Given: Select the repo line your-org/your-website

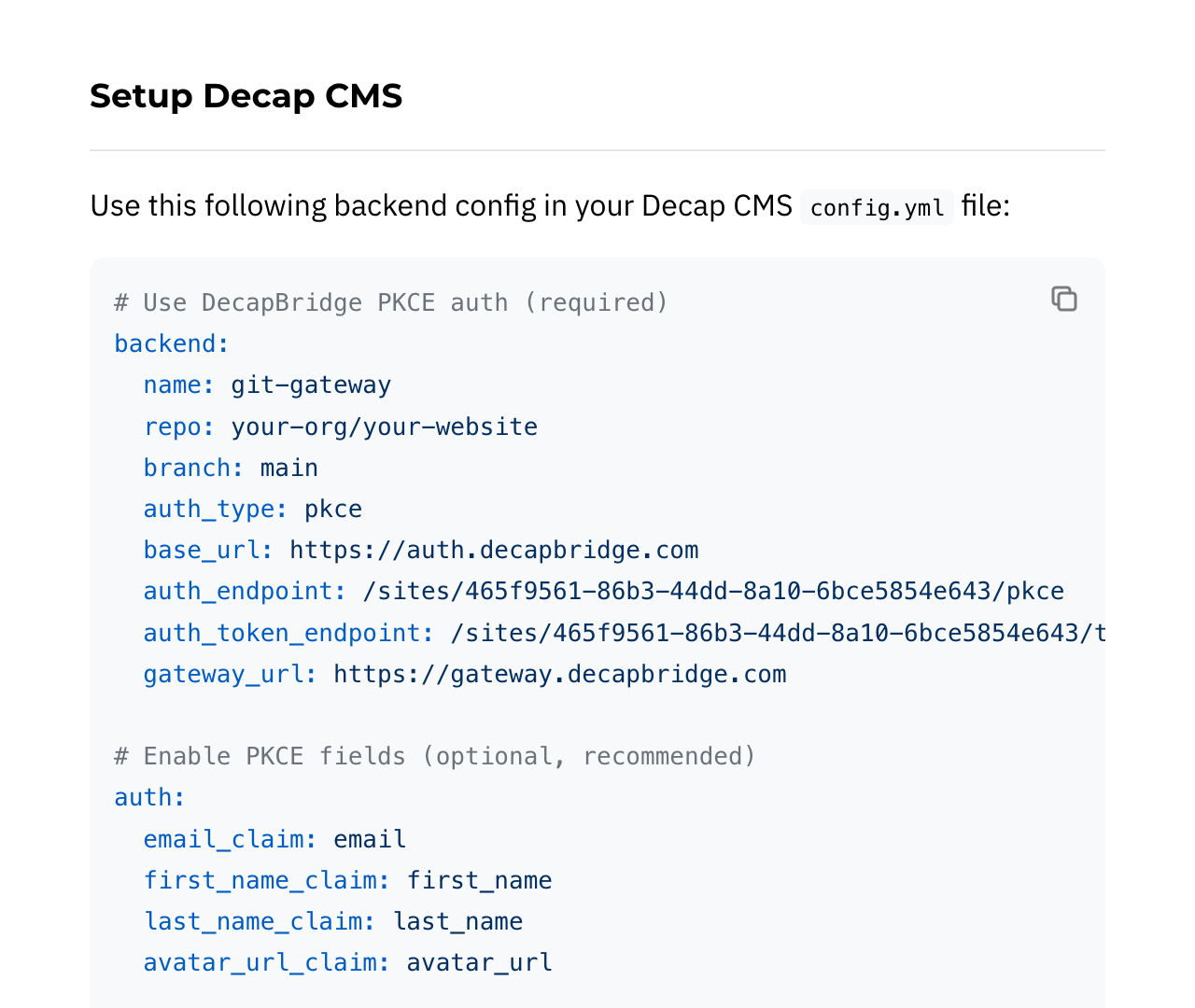Looking at the screenshot, I should (385, 426).
